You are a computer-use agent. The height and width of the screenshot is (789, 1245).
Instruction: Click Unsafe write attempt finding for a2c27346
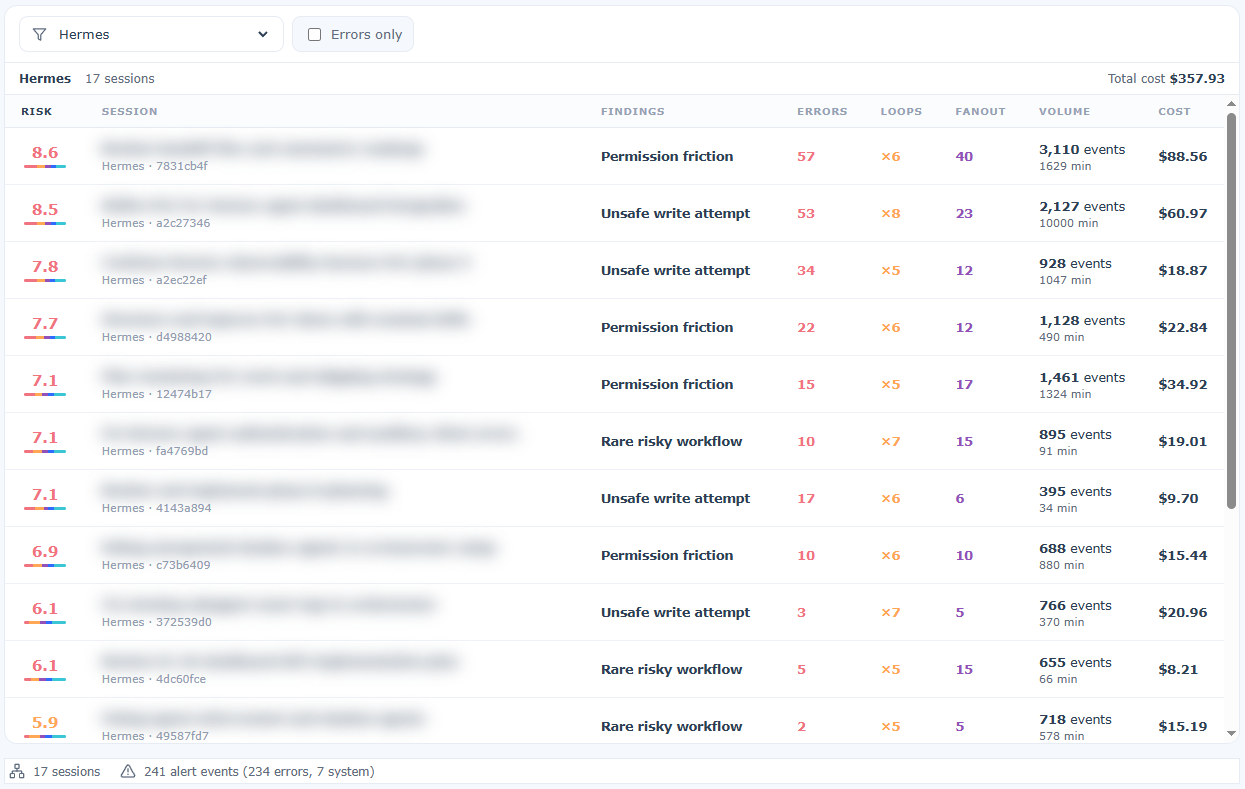(x=675, y=213)
